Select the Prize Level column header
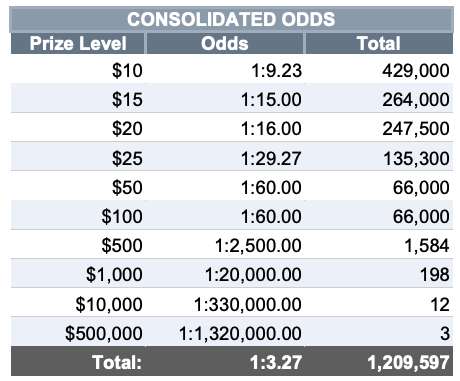This screenshot has height=381, width=460. (x=78, y=43)
